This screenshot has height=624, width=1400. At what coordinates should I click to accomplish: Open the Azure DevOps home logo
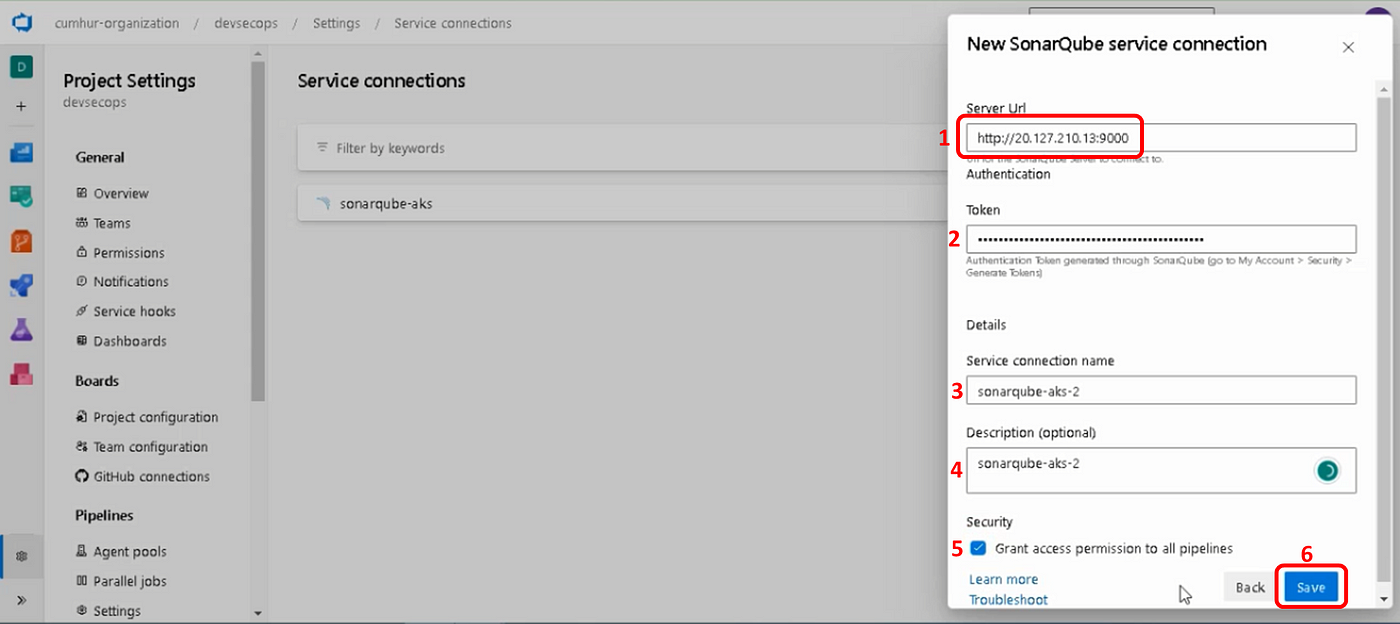(x=22, y=22)
